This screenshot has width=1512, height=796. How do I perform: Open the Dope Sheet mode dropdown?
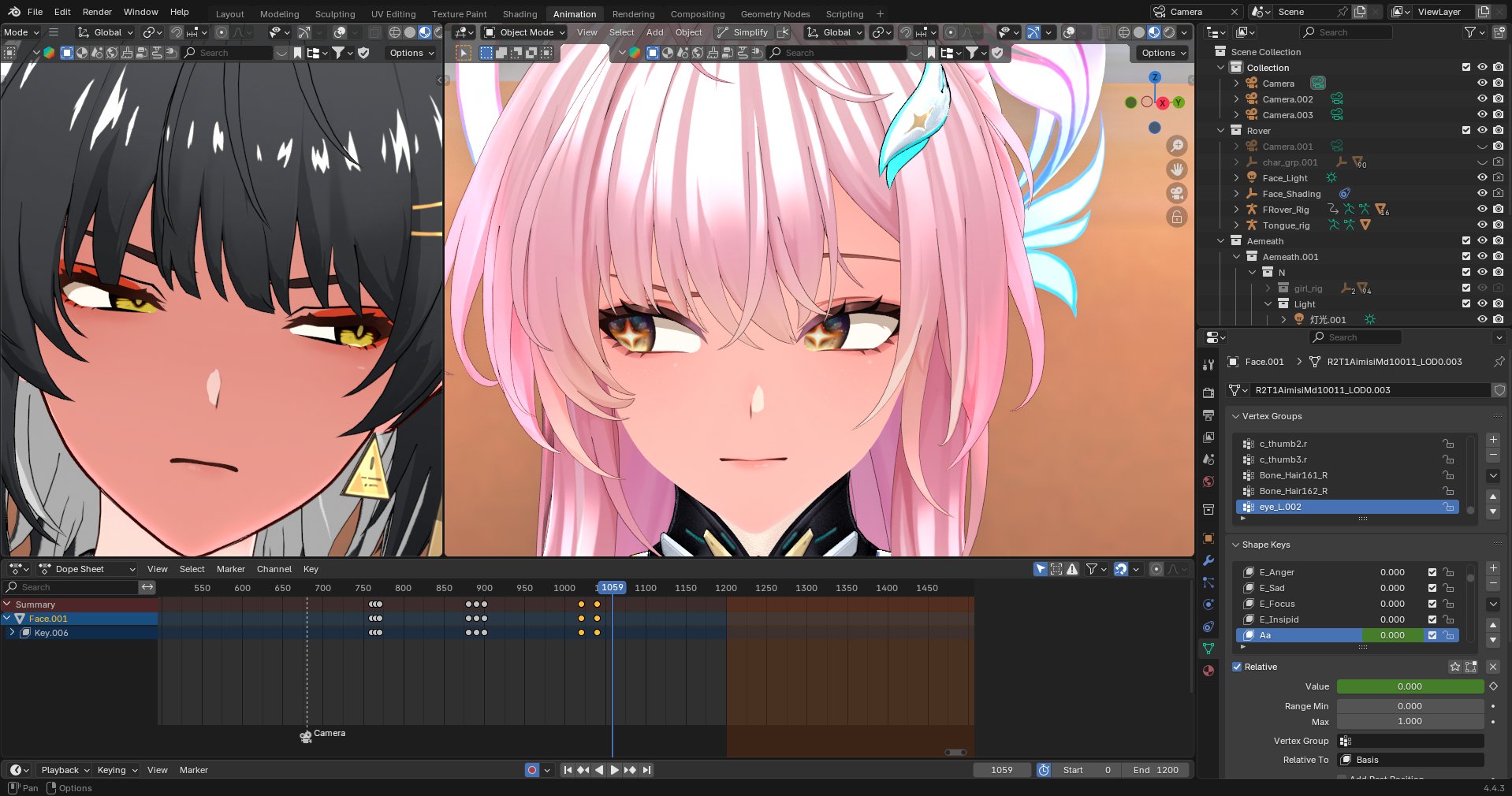pyautogui.click(x=88, y=569)
